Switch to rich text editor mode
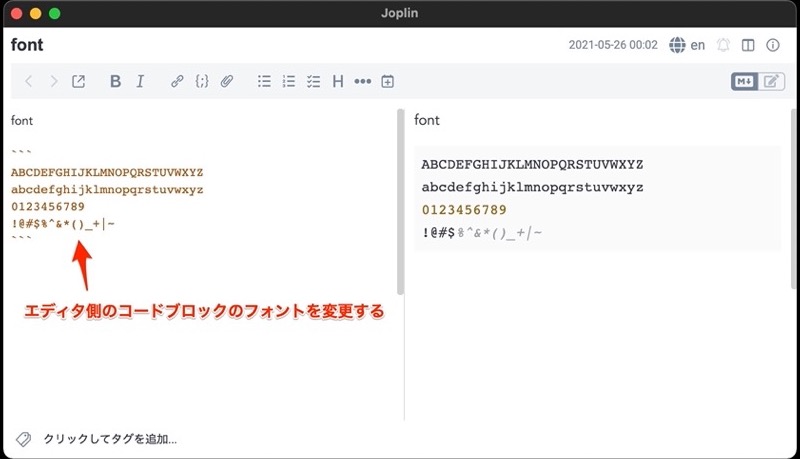The height and width of the screenshot is (459, 800). click(x=771, y=81)
